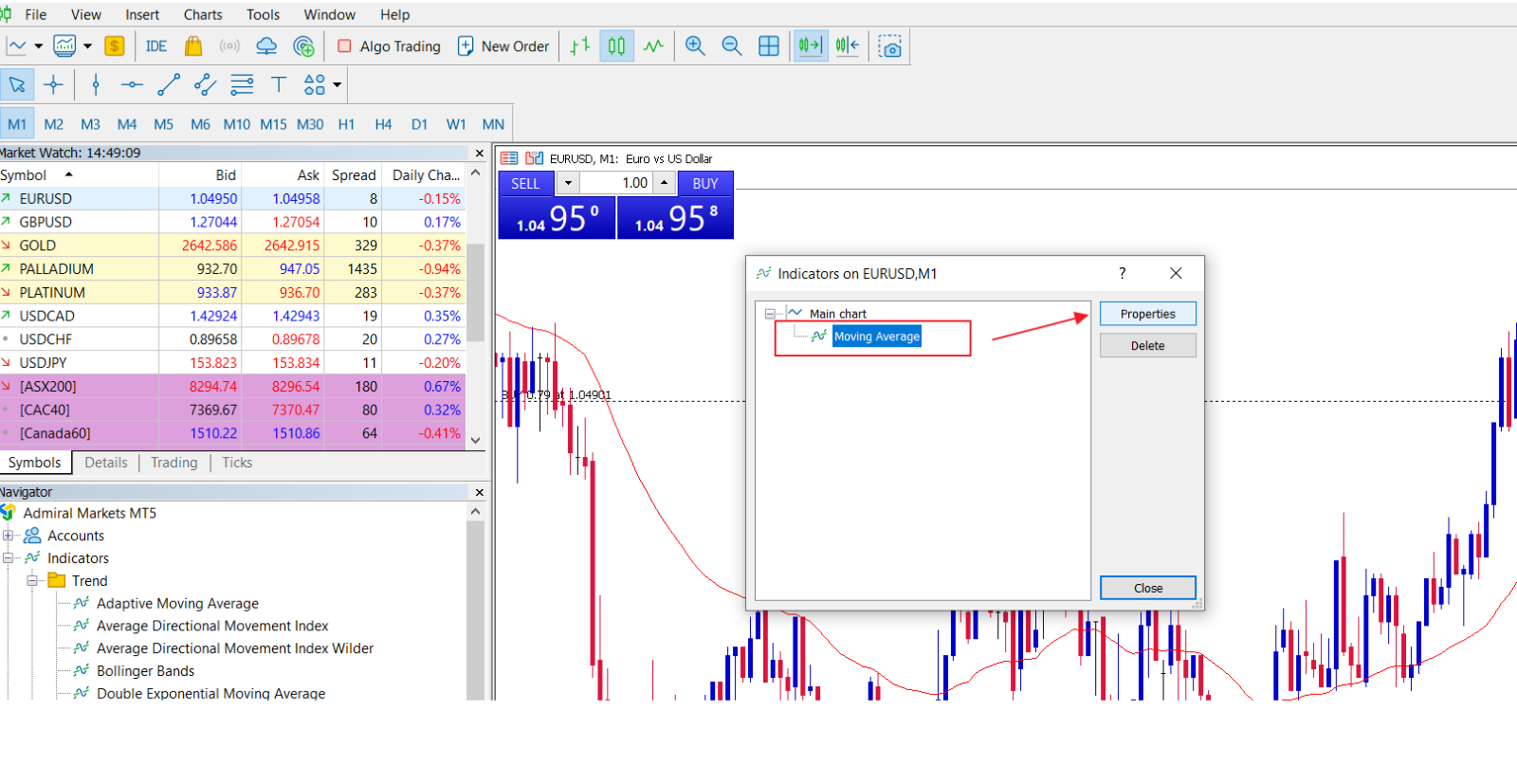Open the shapes tool dropdown arrow
Image resolution: width=1517 pixels, height=784 pixels.
point(337,84)
